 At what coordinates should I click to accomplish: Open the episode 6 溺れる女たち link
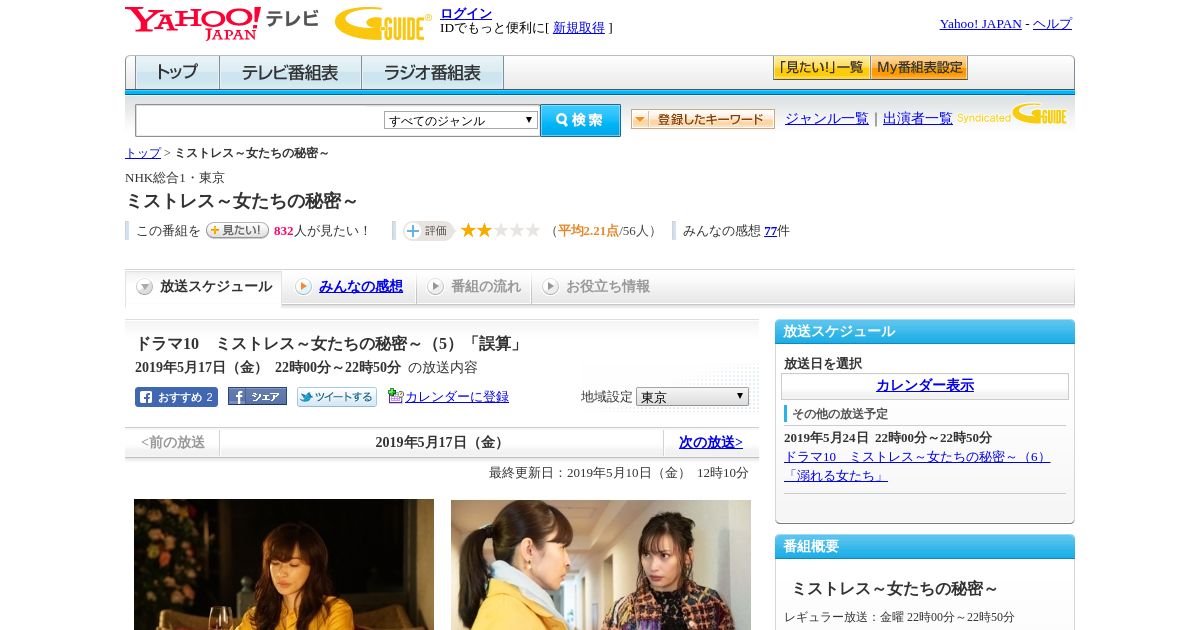917,466
